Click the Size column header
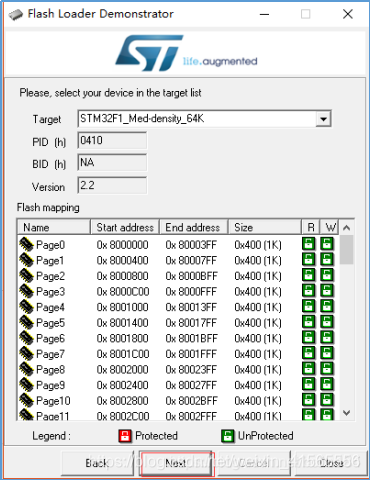This screenshot has width=370, height=480. tap(265, 227)
